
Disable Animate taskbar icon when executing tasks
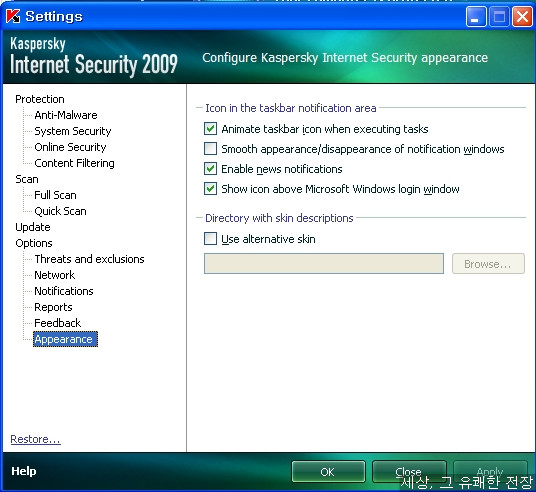click(210, 129)
